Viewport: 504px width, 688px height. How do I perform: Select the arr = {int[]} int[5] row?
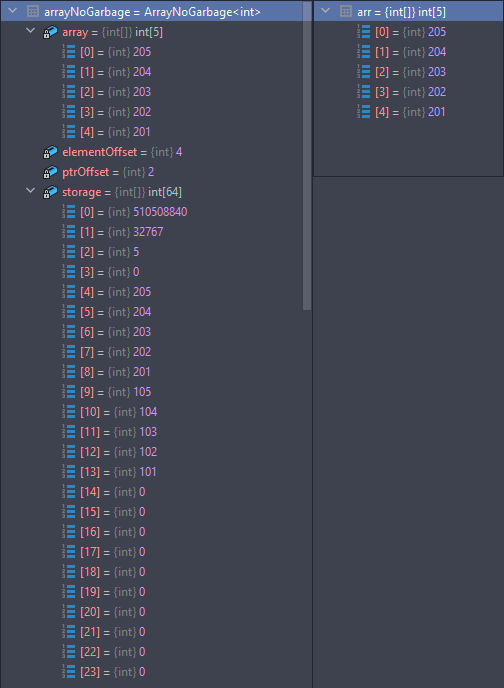click(408, 11)
